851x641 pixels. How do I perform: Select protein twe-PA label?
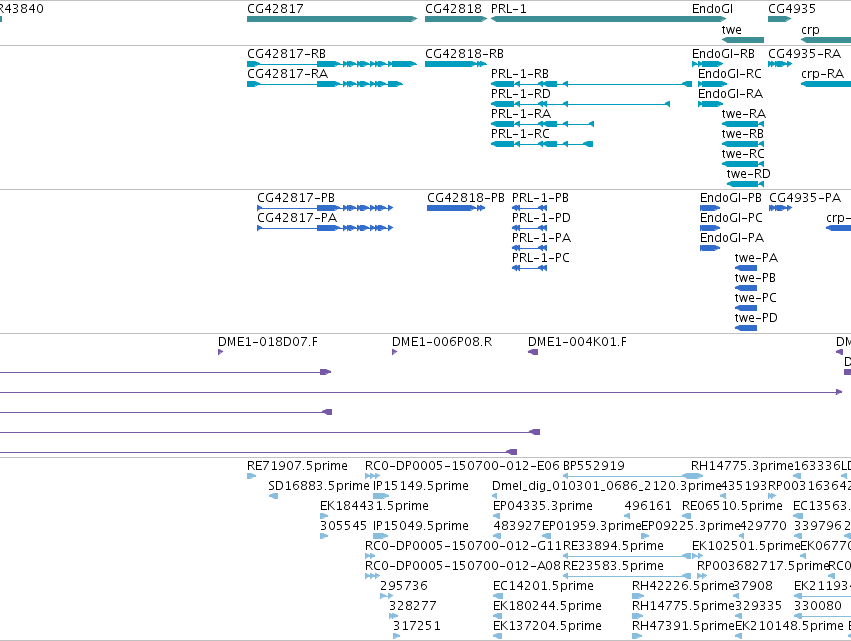click(756, 258)
